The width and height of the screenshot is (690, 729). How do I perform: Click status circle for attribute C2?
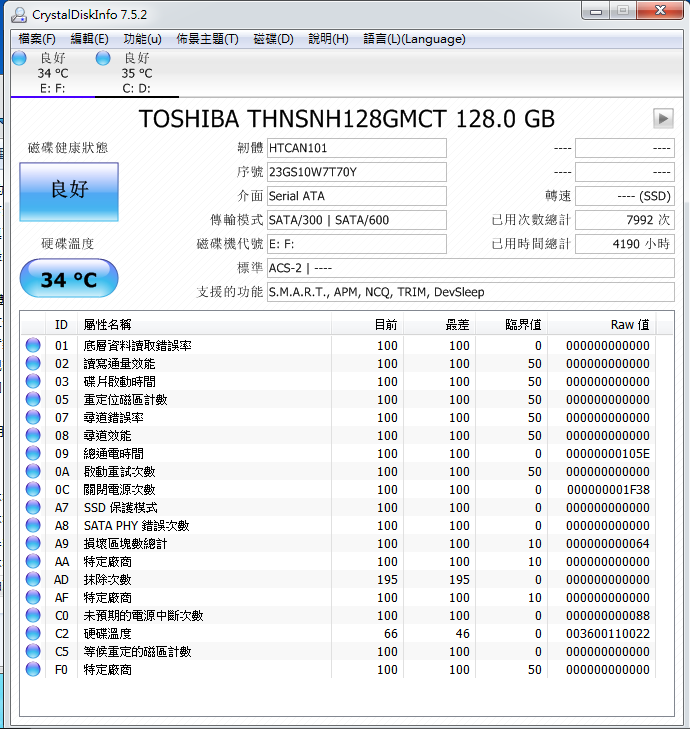pyautogui.click(x=33, y=633)
